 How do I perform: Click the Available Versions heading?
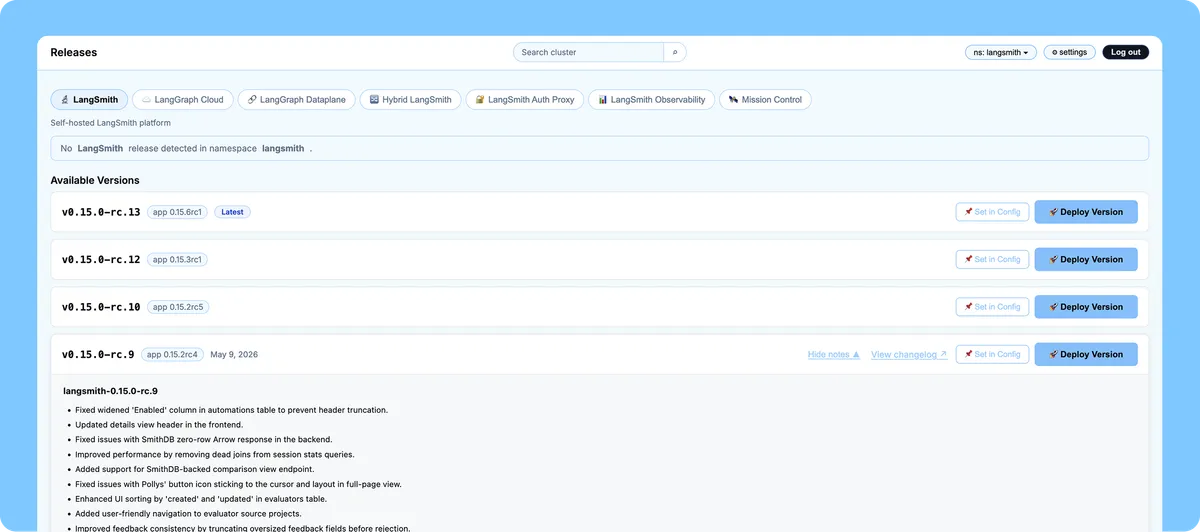coord(95,180)
